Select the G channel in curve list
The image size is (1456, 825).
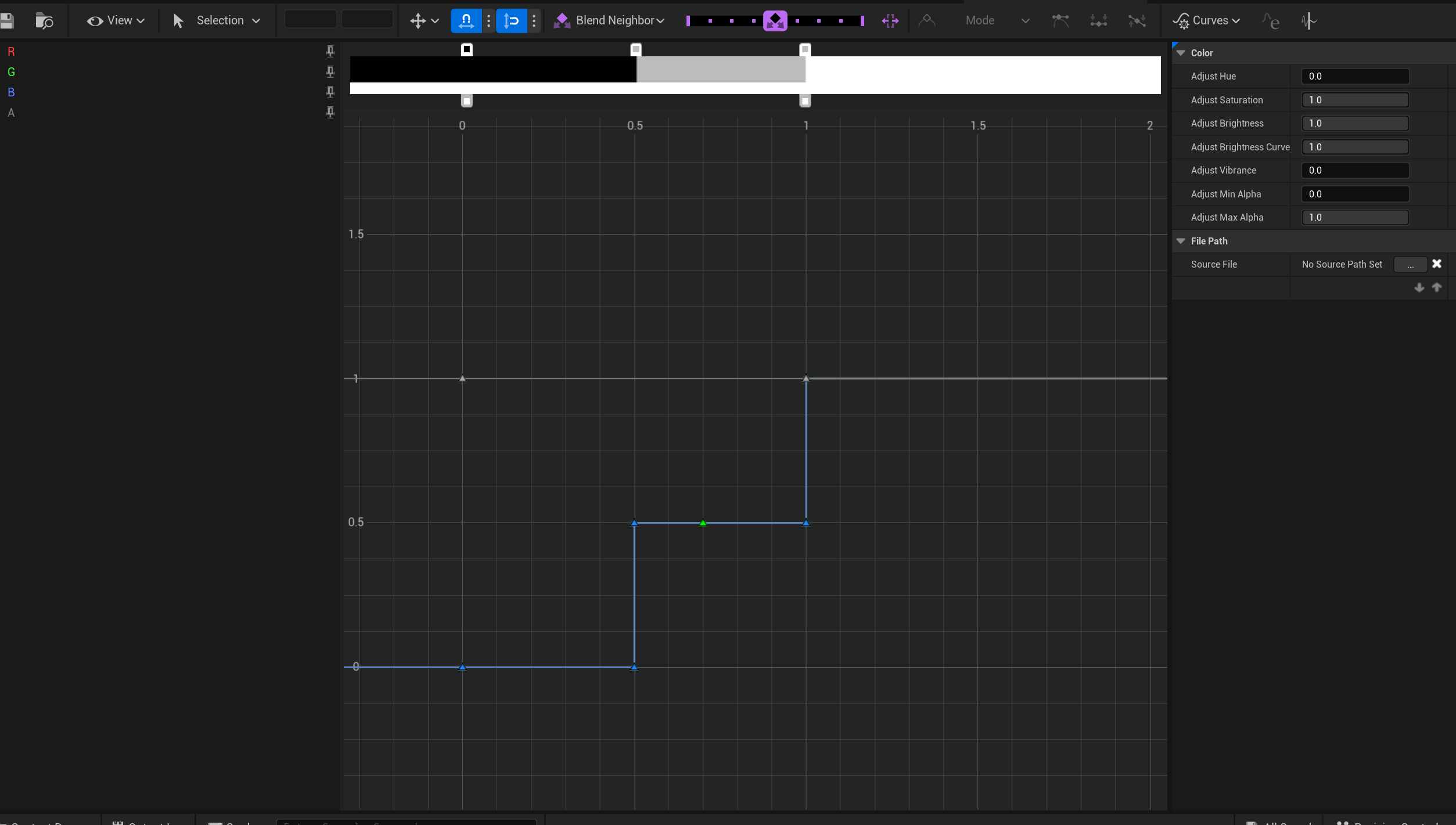click(11, 72)
